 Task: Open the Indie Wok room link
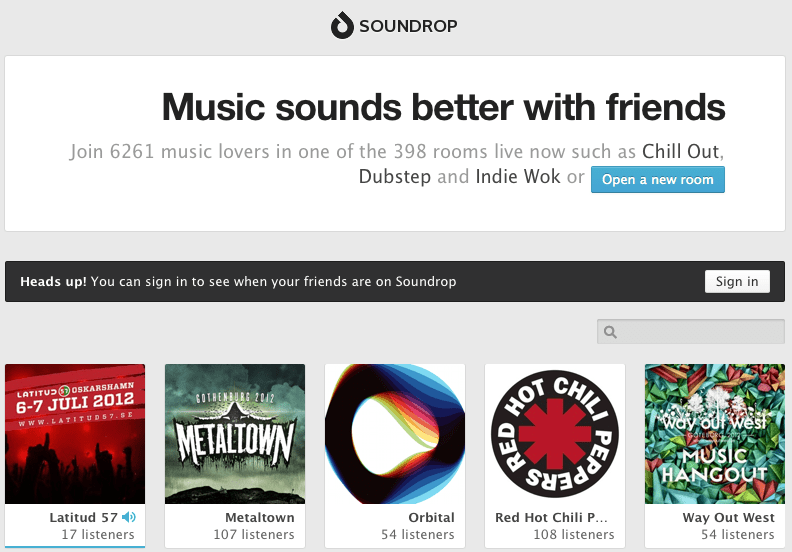click(x=518, y=177)
